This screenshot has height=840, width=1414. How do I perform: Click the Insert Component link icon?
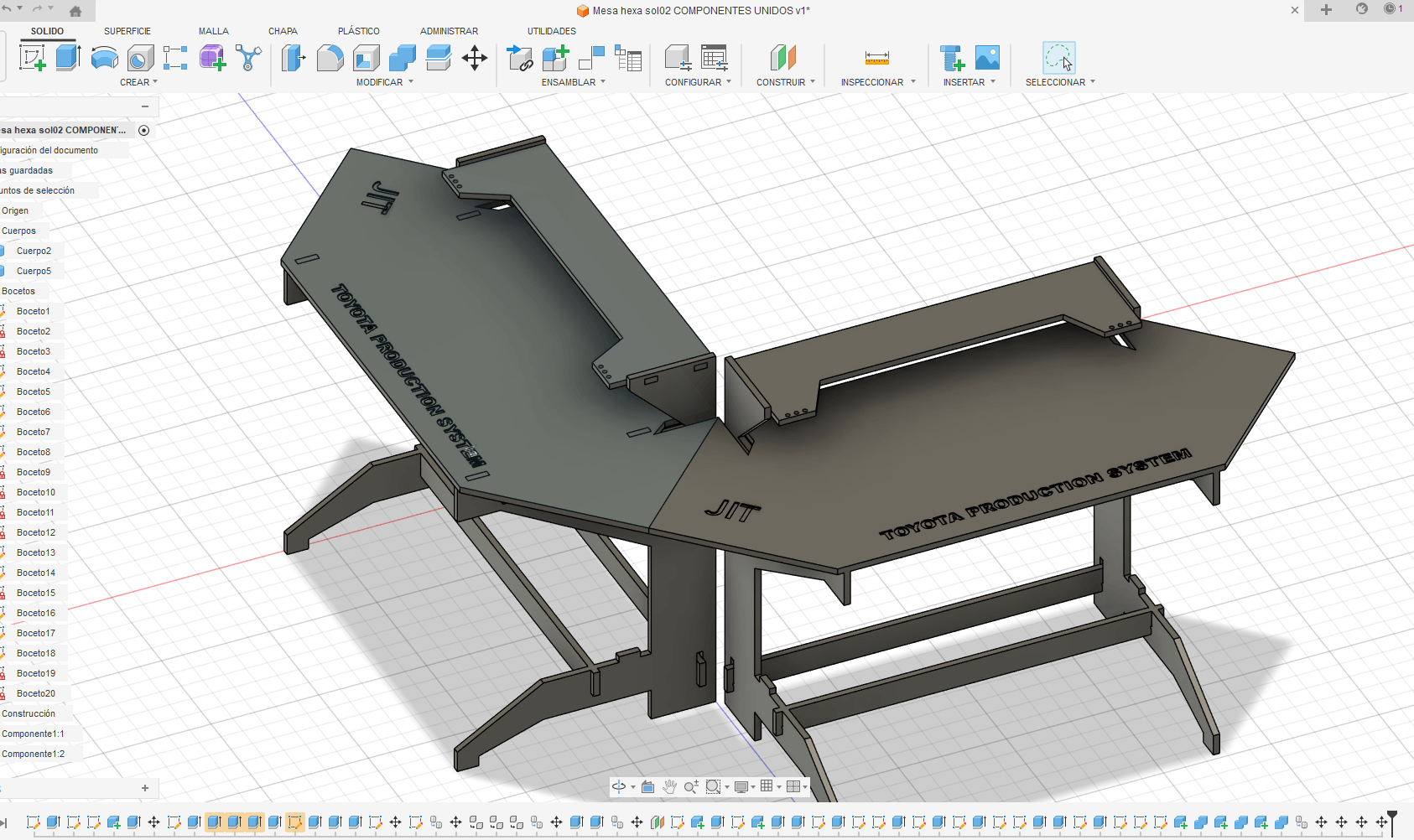coord(520,58)
